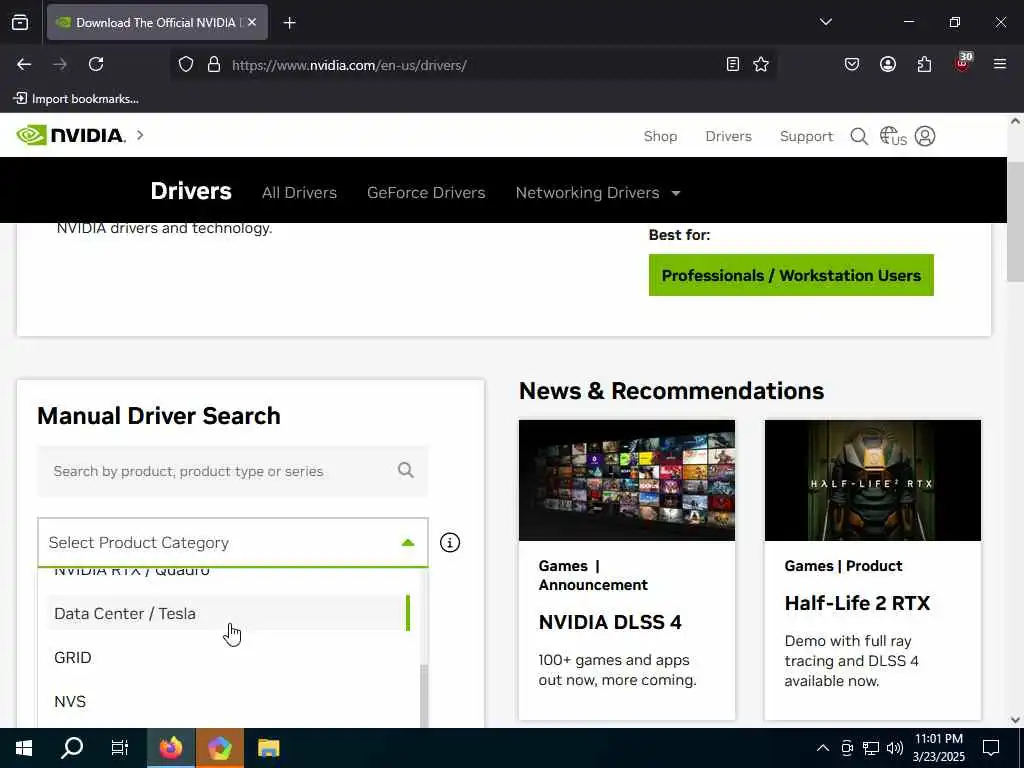This screenshot has width=1024, height=768.
Task: Open the Drivers top navigation item
Action: coord(728,136)
